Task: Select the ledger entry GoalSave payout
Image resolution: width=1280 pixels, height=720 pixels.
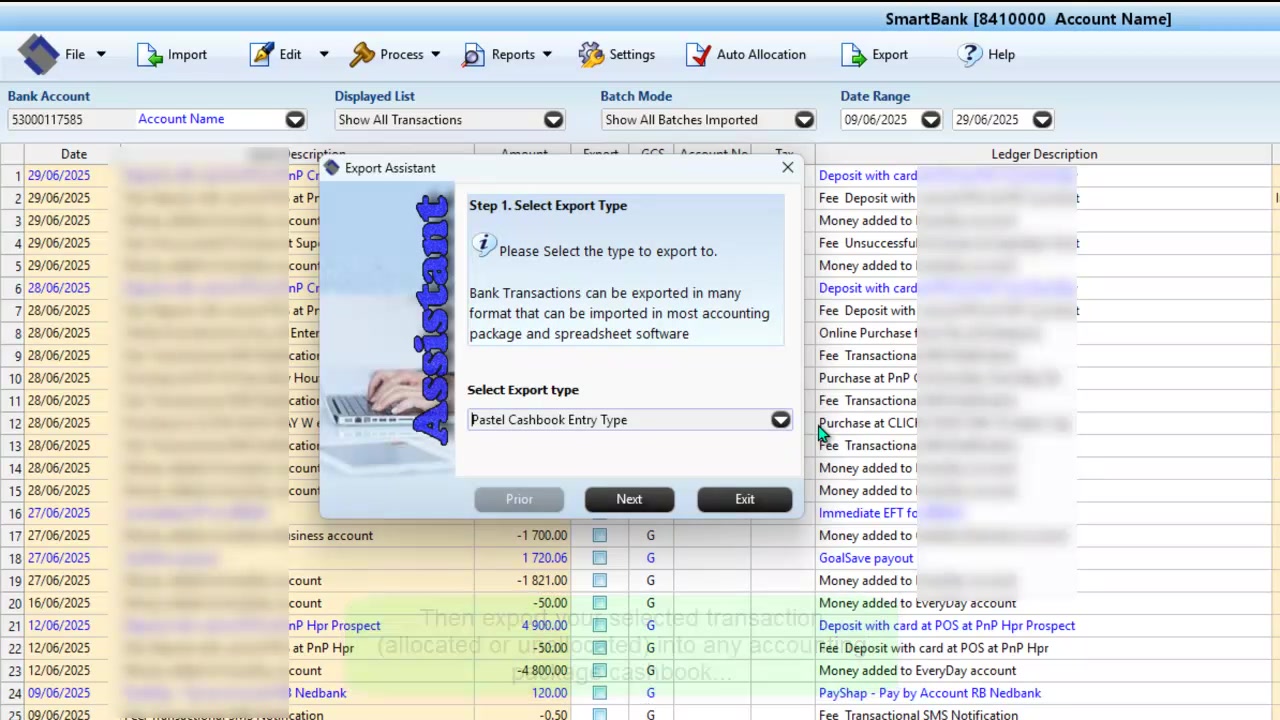Action: pos(866,558)
